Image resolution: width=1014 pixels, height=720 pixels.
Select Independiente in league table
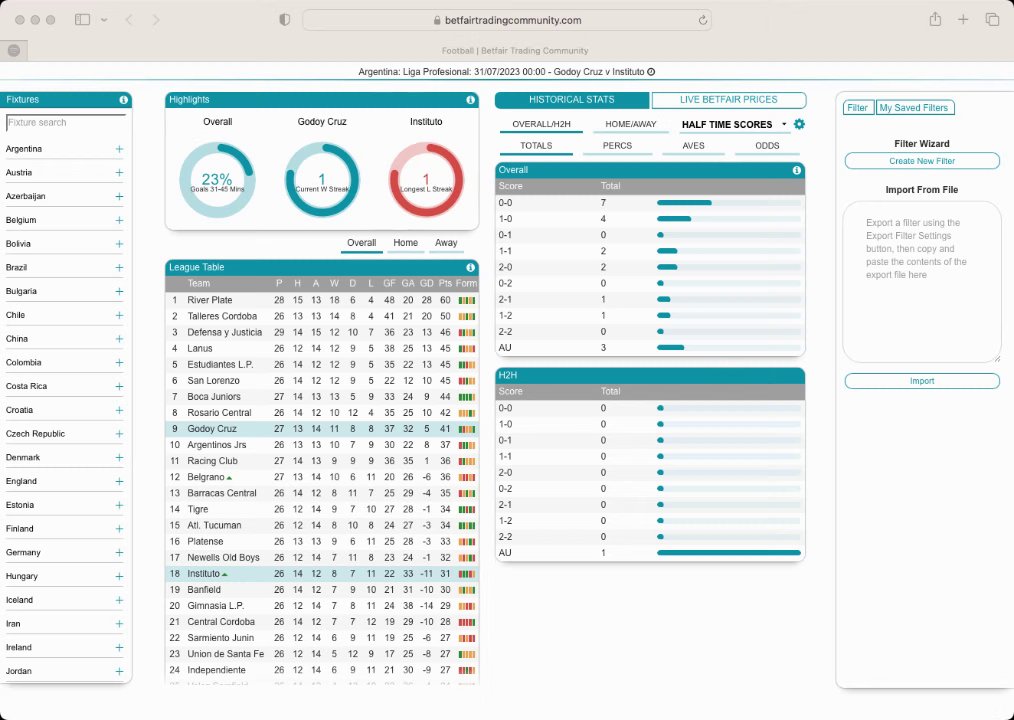coord(322,670)
